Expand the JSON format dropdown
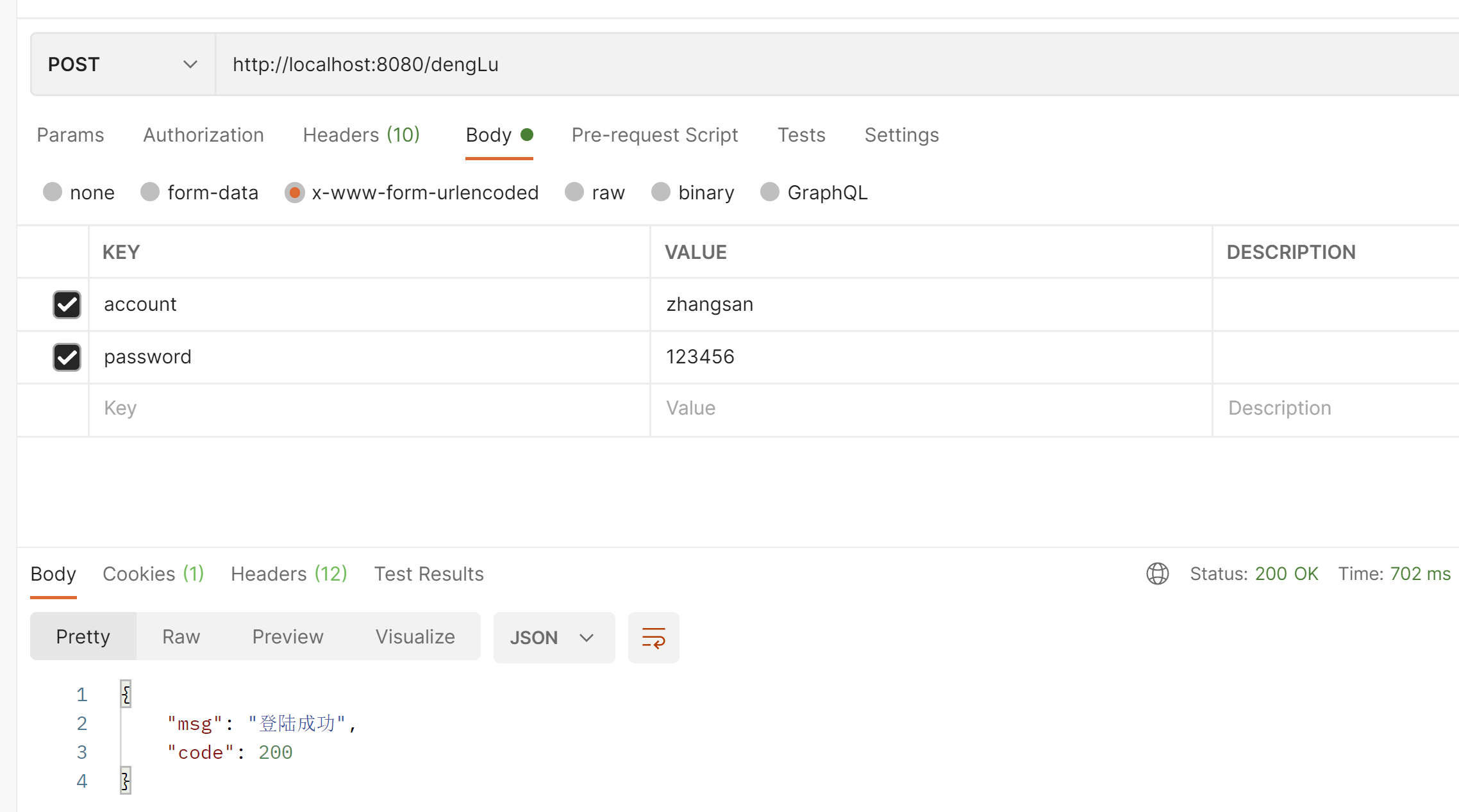The image size is (1459, 812). (553, 638)
